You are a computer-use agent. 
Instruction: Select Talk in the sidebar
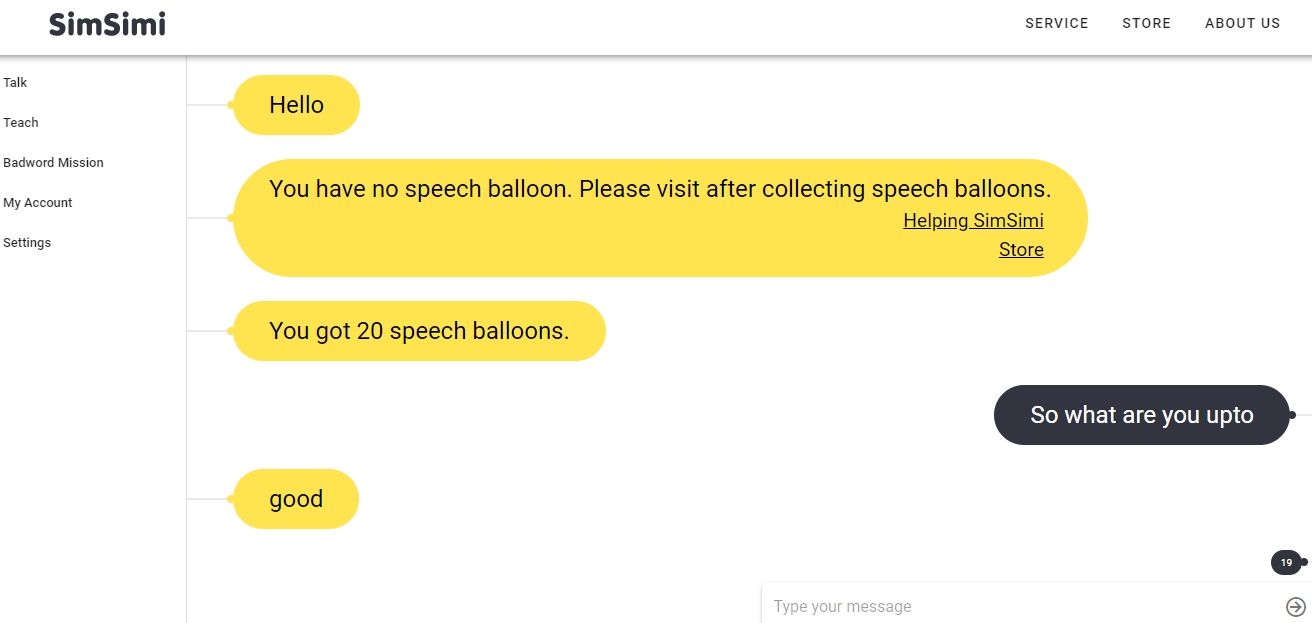coord(15,82)
